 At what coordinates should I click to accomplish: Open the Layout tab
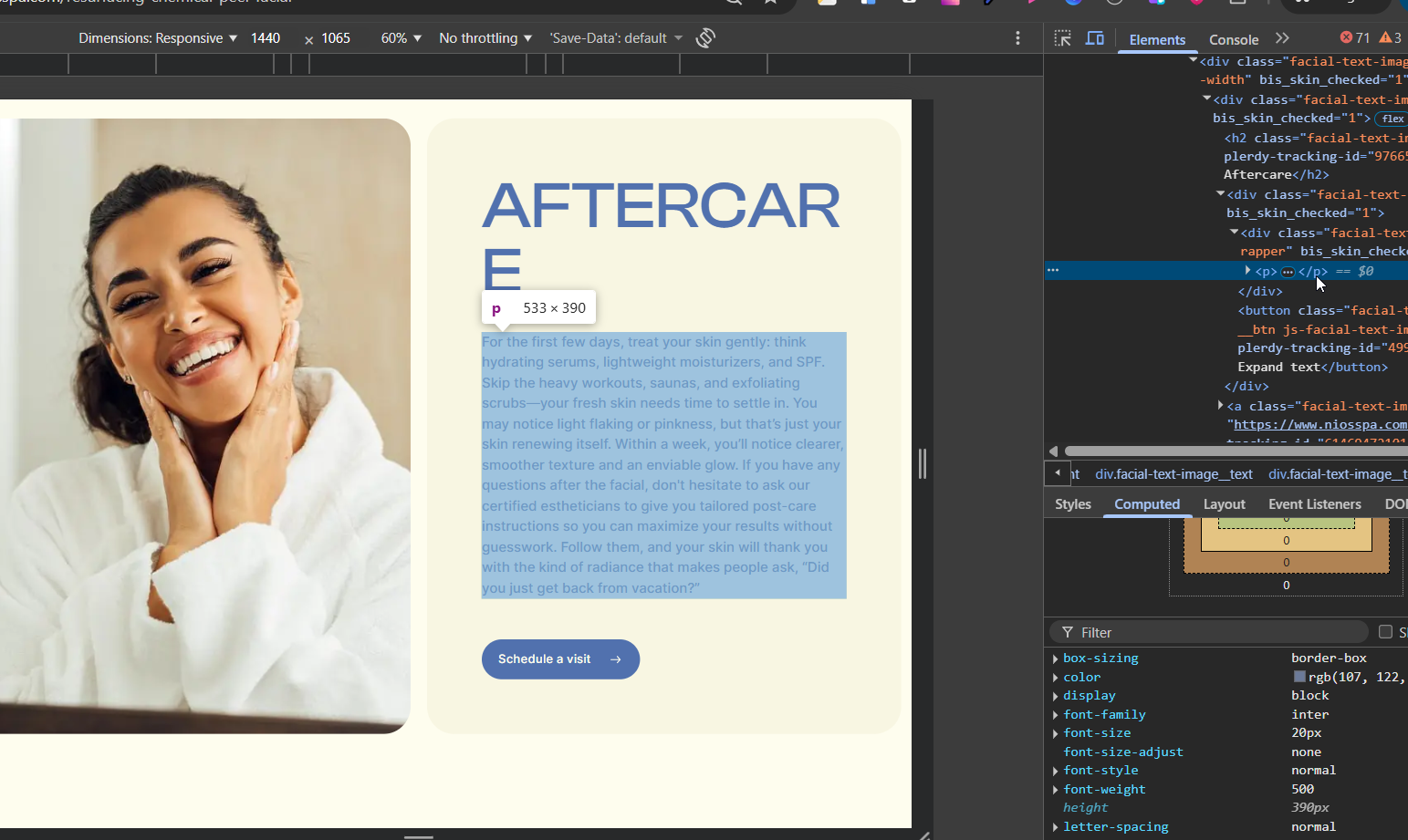1224,504
